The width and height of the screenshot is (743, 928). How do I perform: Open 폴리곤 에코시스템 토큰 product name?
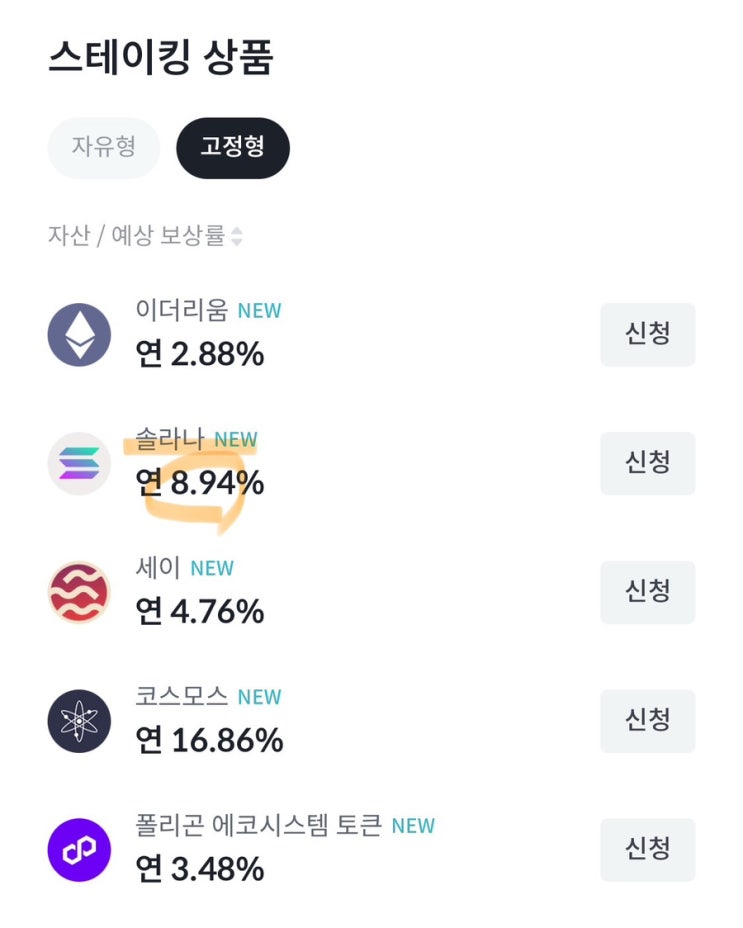(258, 825)
